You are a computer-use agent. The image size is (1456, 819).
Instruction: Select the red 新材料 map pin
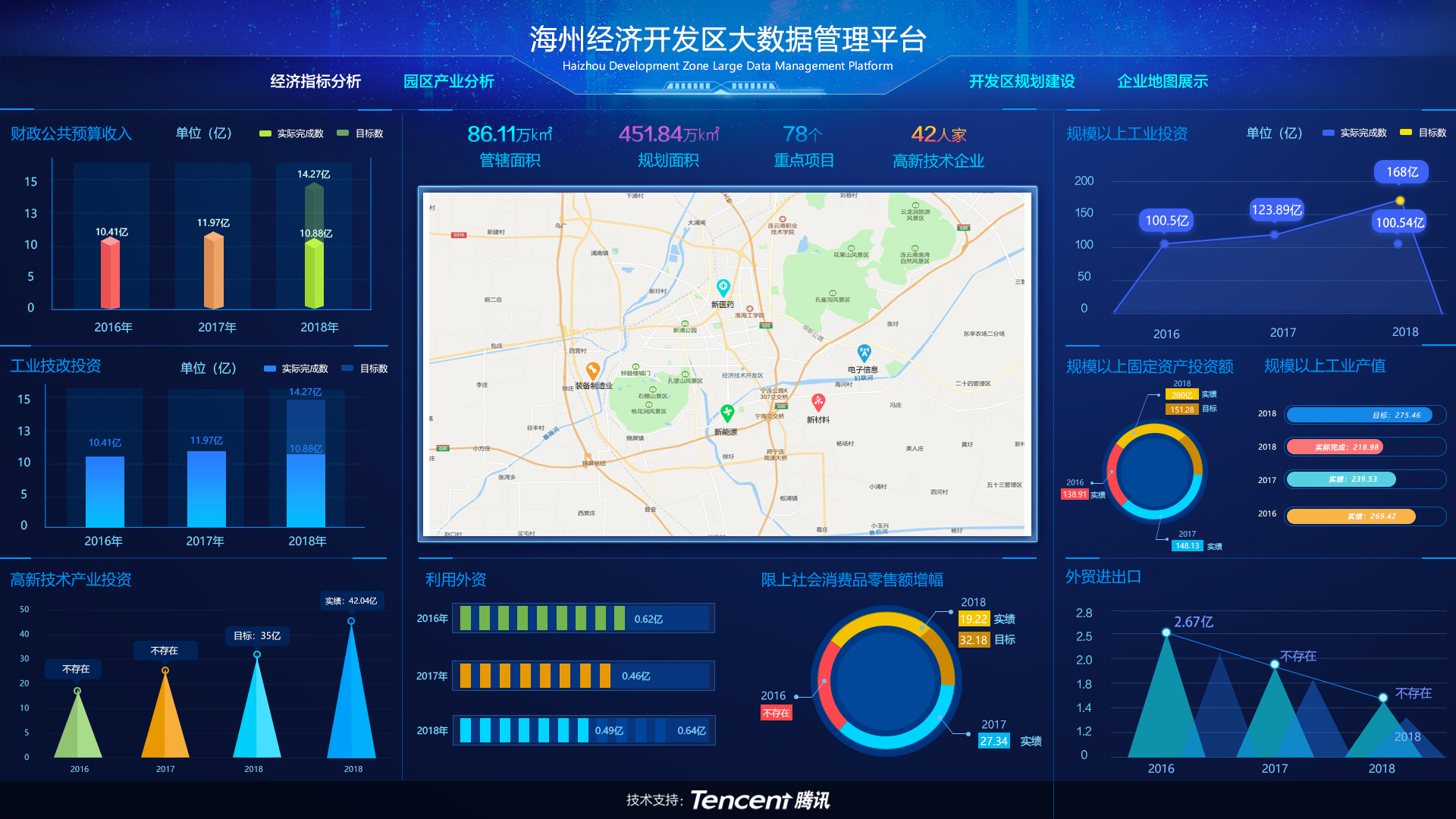coord(818,402)
